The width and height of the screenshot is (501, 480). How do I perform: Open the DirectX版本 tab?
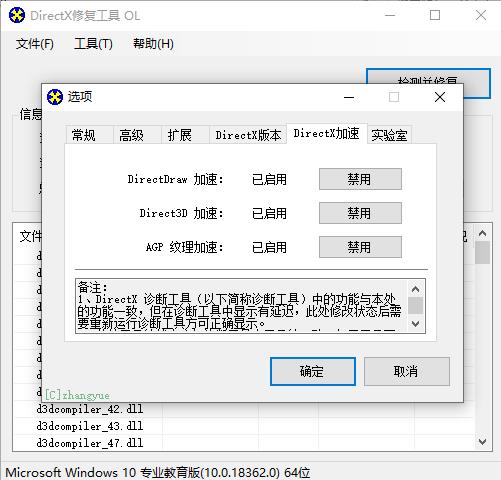point(248,135)
